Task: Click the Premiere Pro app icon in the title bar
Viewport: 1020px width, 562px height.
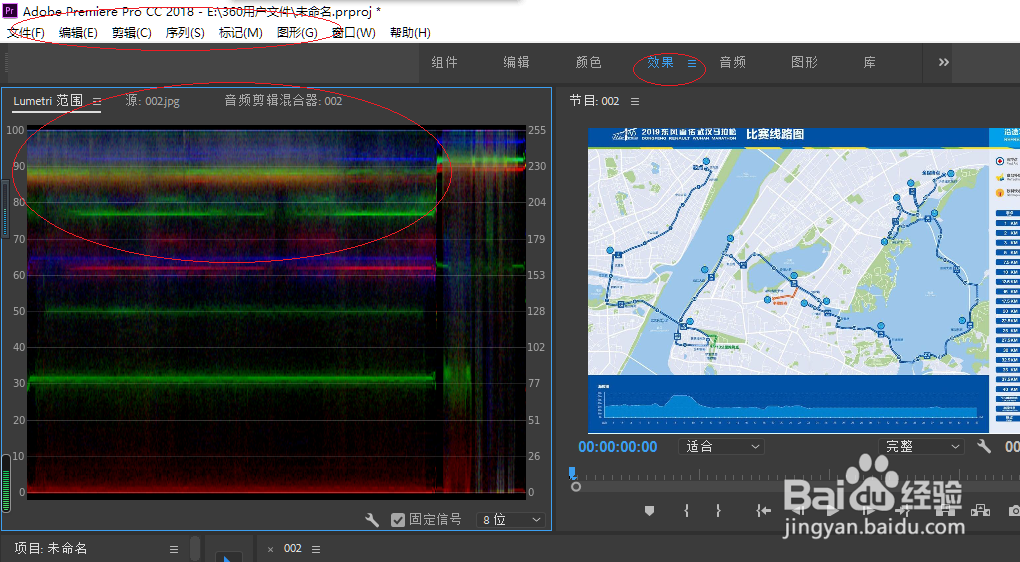Action: pyautogui.click(x=10, y=10)
